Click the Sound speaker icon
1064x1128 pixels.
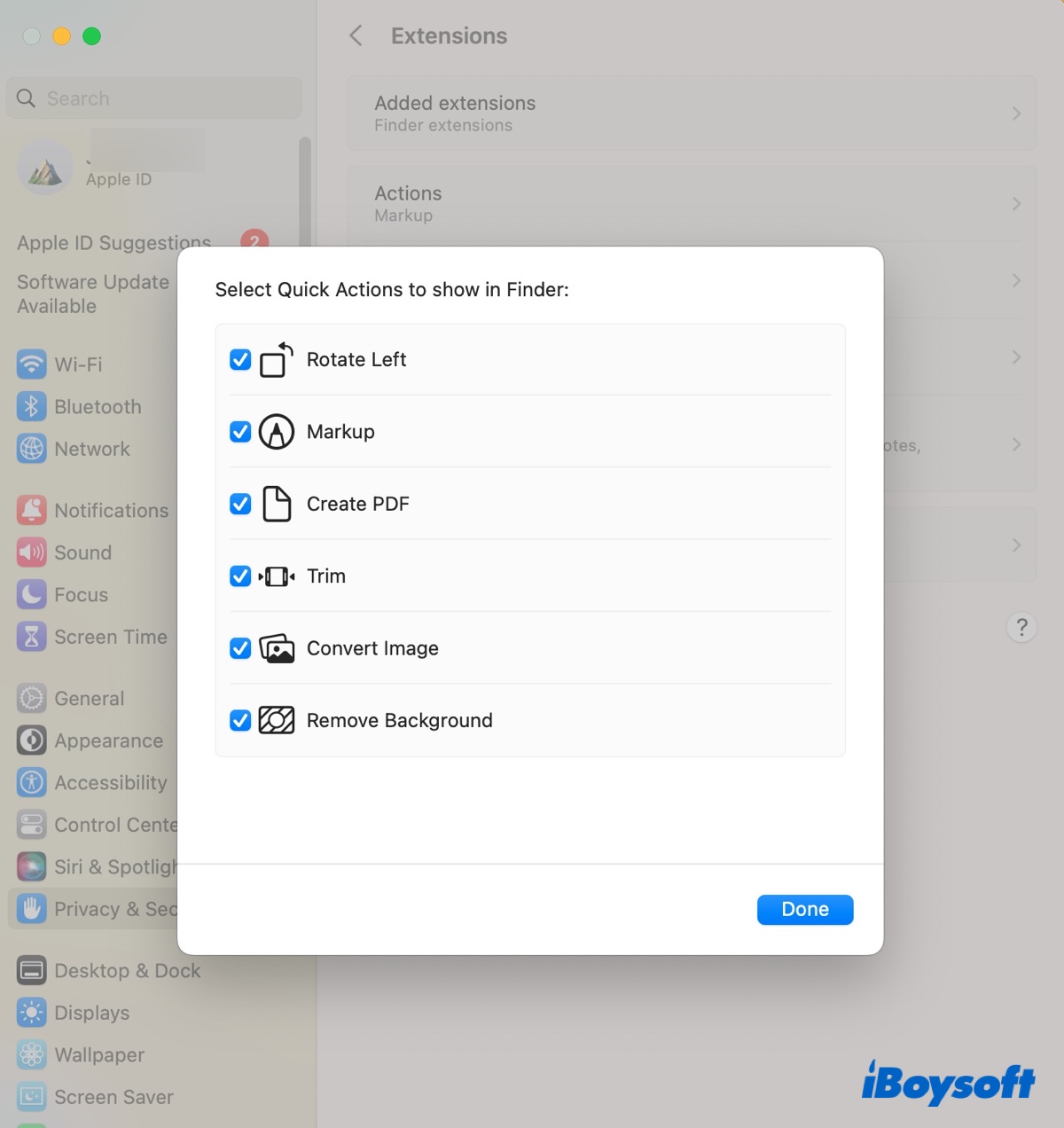coord(31,552)
